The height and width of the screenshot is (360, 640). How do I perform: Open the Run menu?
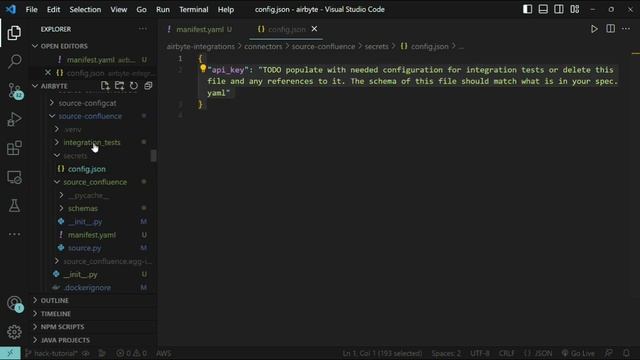point(162,9)
